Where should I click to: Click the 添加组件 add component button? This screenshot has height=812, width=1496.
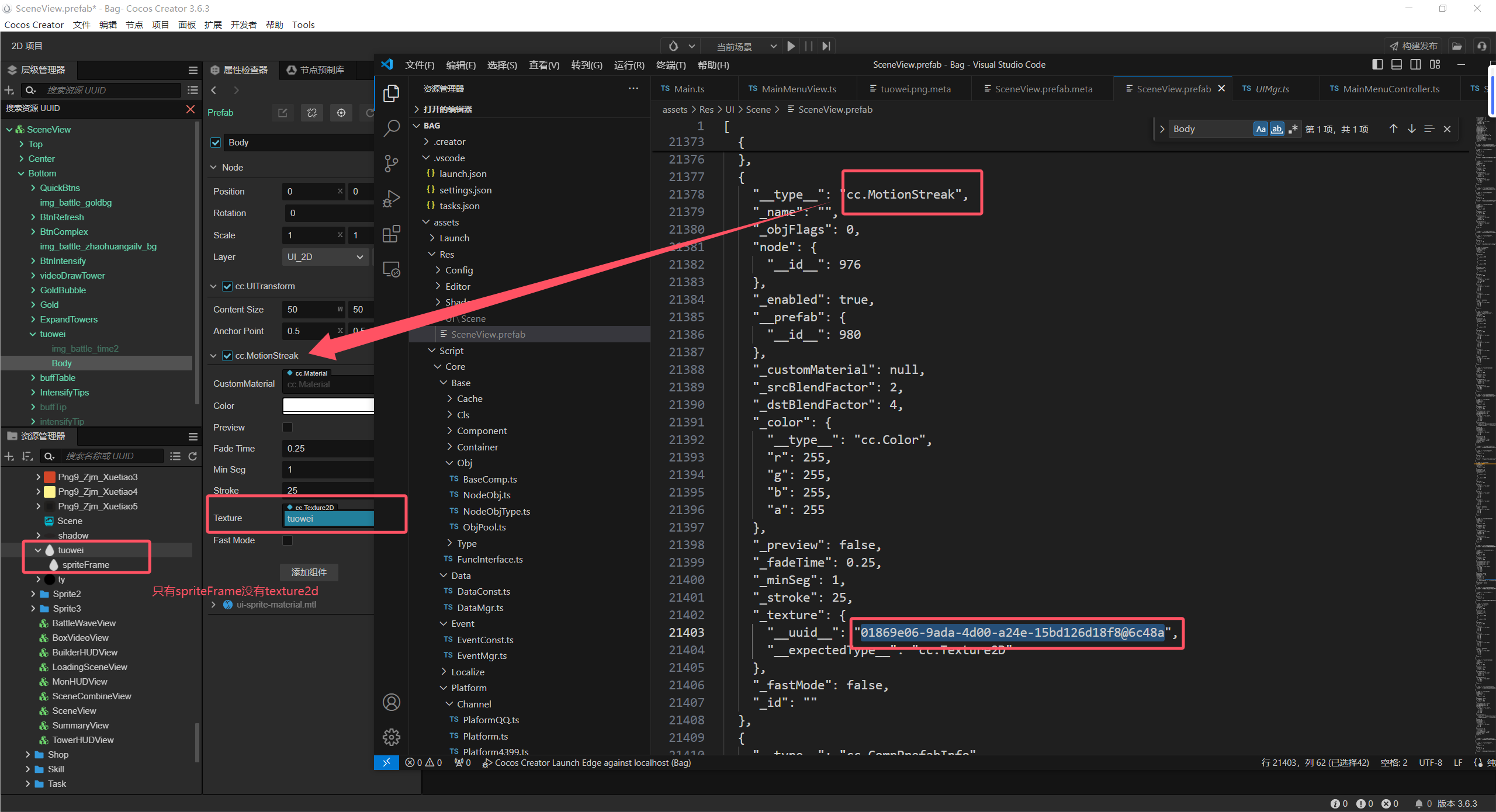[x=309, y=572]
